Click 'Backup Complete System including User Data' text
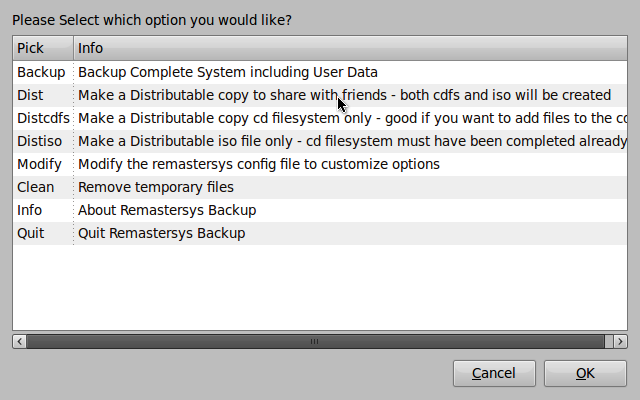The height and width of the screenshot is (400, 640). tap(227, 72)
